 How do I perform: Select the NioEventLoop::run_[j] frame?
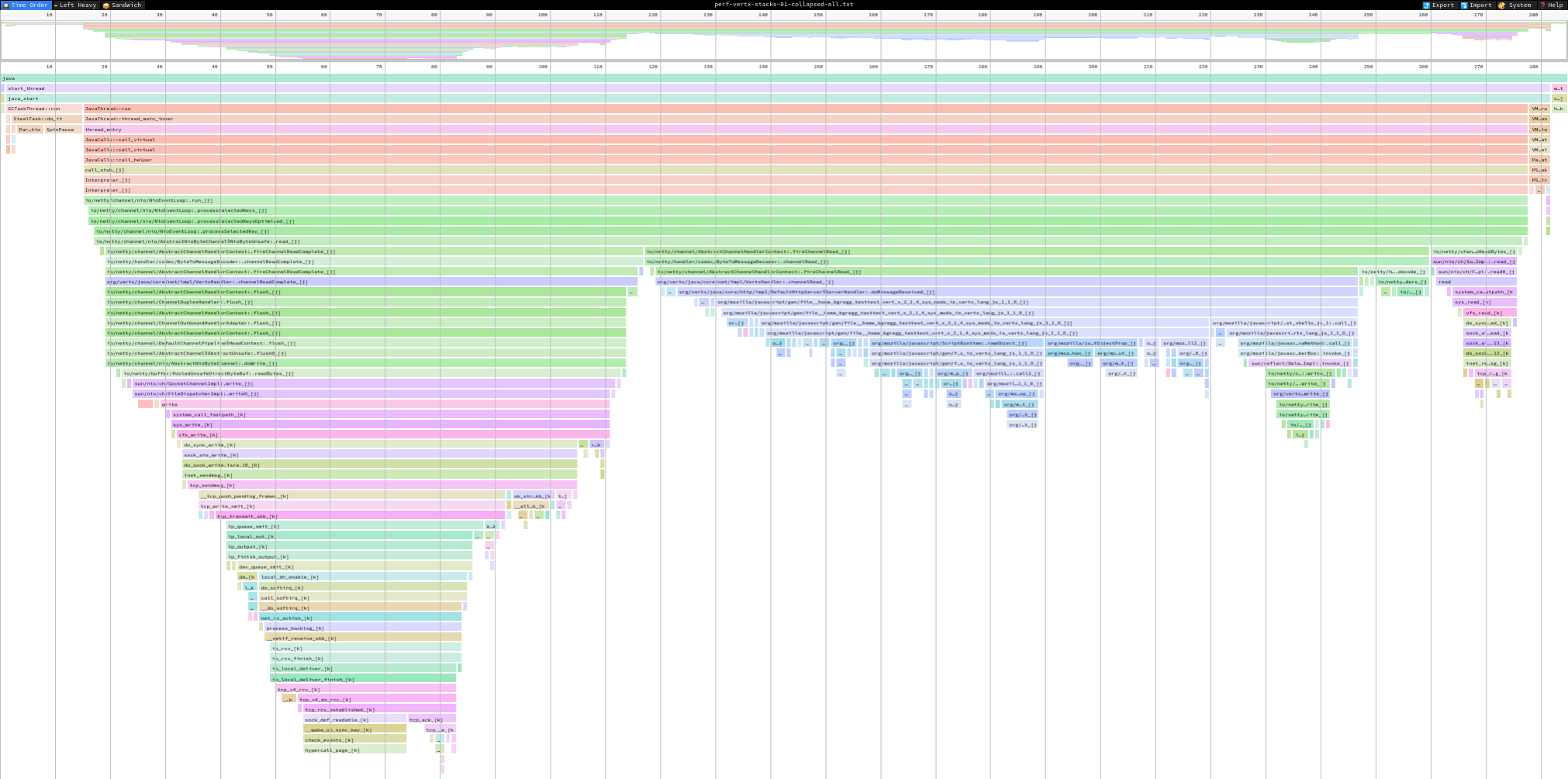(806, 200)
